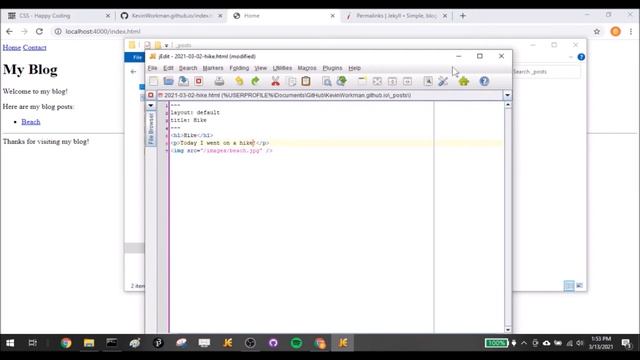This screenshot has height=360, width=640.
Task: Click the green Redo arrow icon
Action: (255, 81)
